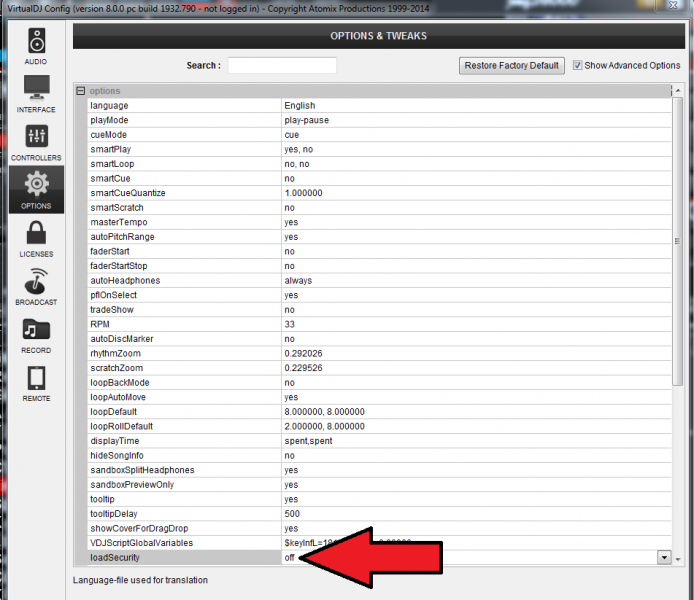
Task: Select the cueMode option row
Action: click(379, 135)
